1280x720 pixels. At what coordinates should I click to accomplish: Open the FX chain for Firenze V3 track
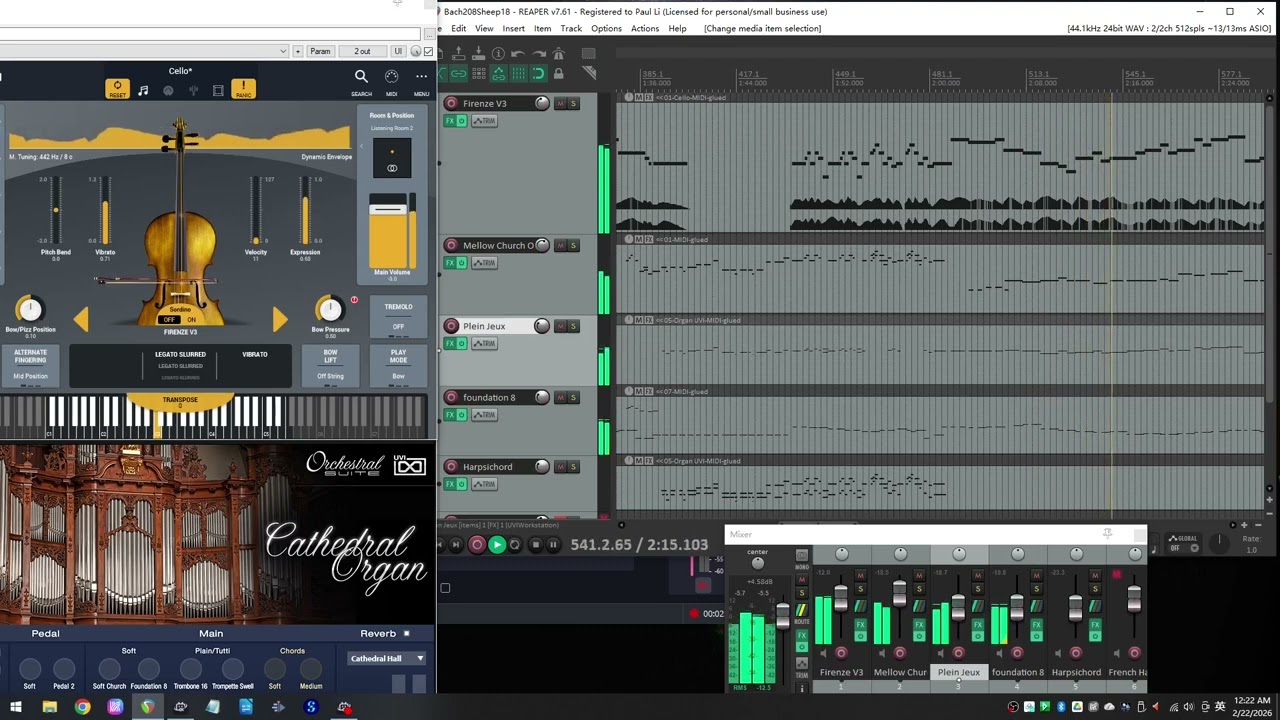pyautogui.click(x=450, y=121)
